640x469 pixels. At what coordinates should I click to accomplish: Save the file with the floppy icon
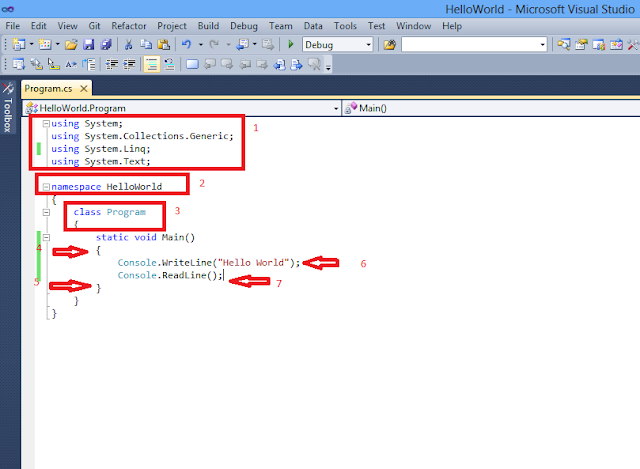89,44
